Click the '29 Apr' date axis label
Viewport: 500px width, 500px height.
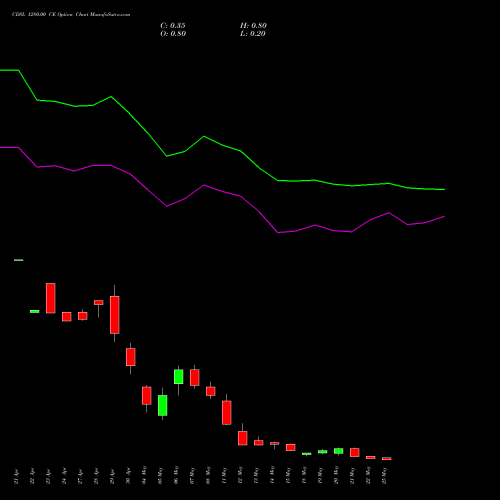[113, 476]
